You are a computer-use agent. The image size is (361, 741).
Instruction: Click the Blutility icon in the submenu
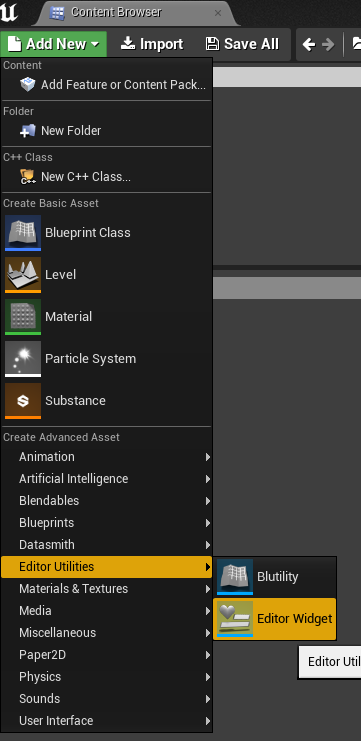235,577
